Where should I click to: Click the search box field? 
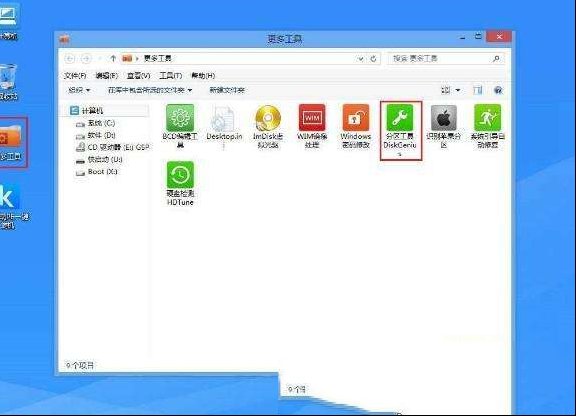[x=446, y=58]
